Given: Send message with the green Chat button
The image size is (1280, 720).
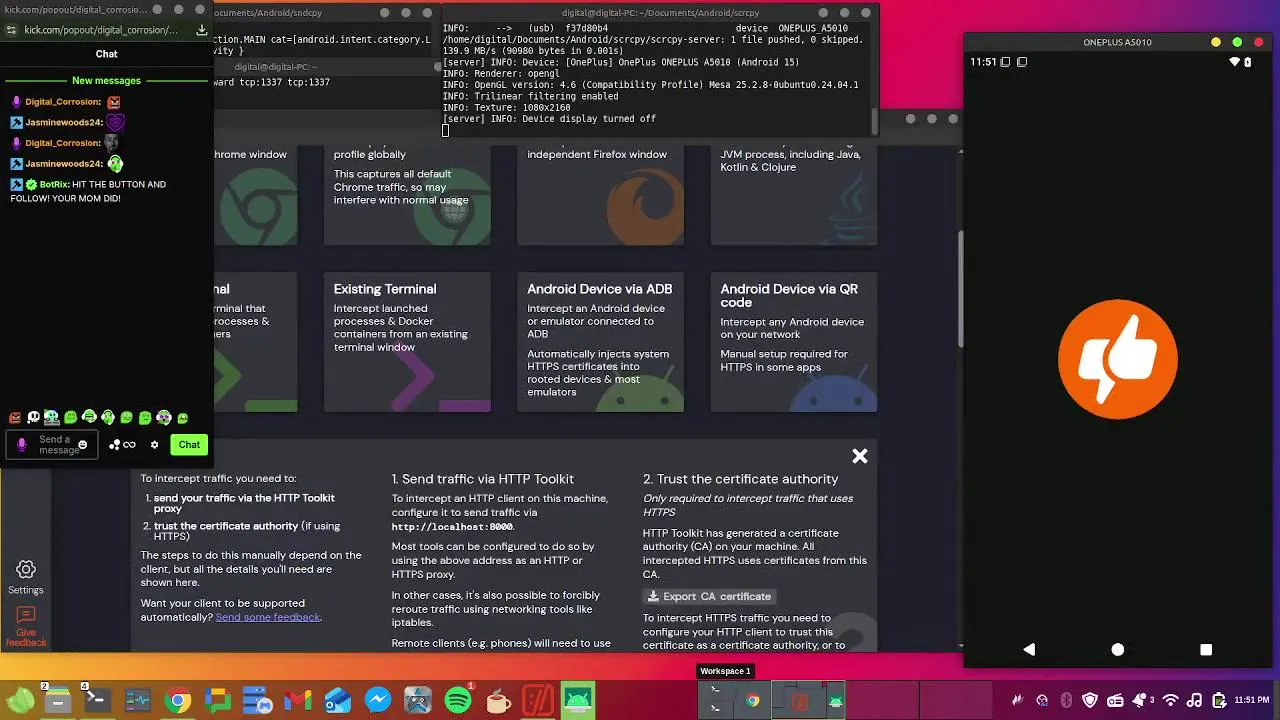Looking at the screenshot, I should (189, 444).
